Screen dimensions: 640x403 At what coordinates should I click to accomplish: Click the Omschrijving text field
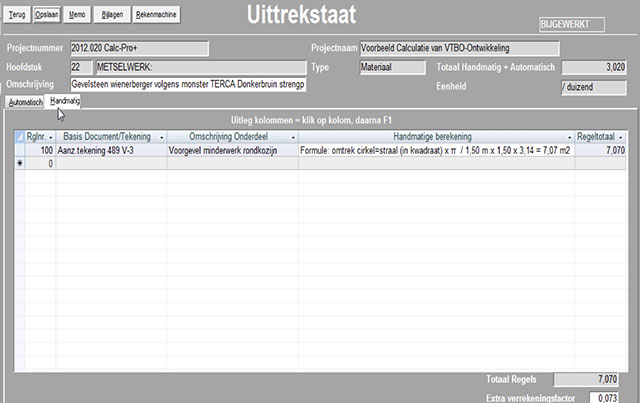tap(185, 84)
